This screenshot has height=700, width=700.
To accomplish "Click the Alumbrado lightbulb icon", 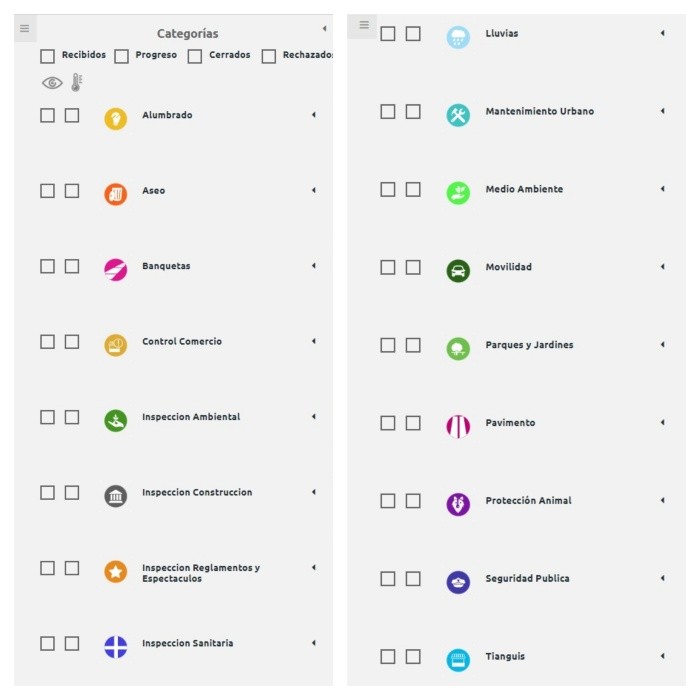I will point(116,119).
